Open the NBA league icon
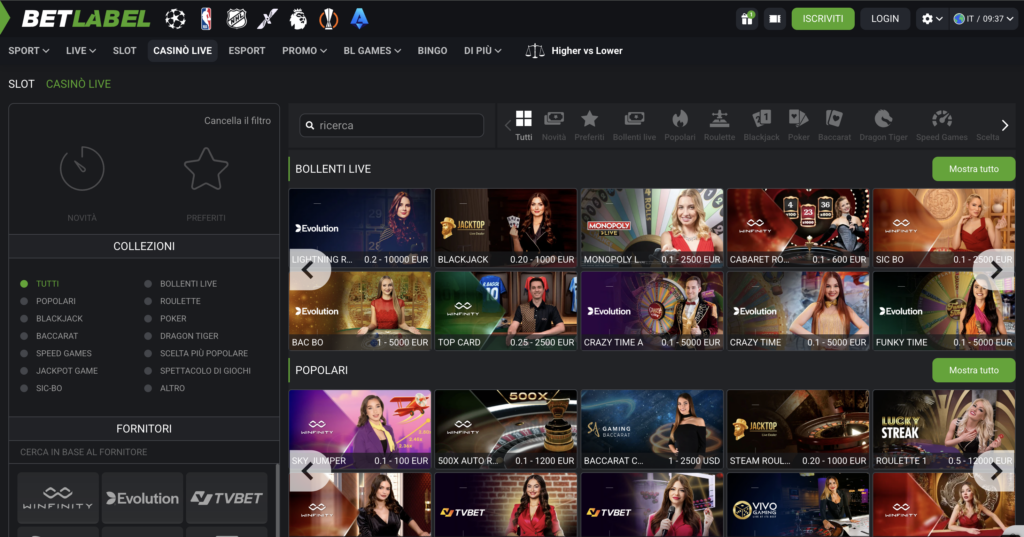The image size is (1024, 537). click(206, 19)
